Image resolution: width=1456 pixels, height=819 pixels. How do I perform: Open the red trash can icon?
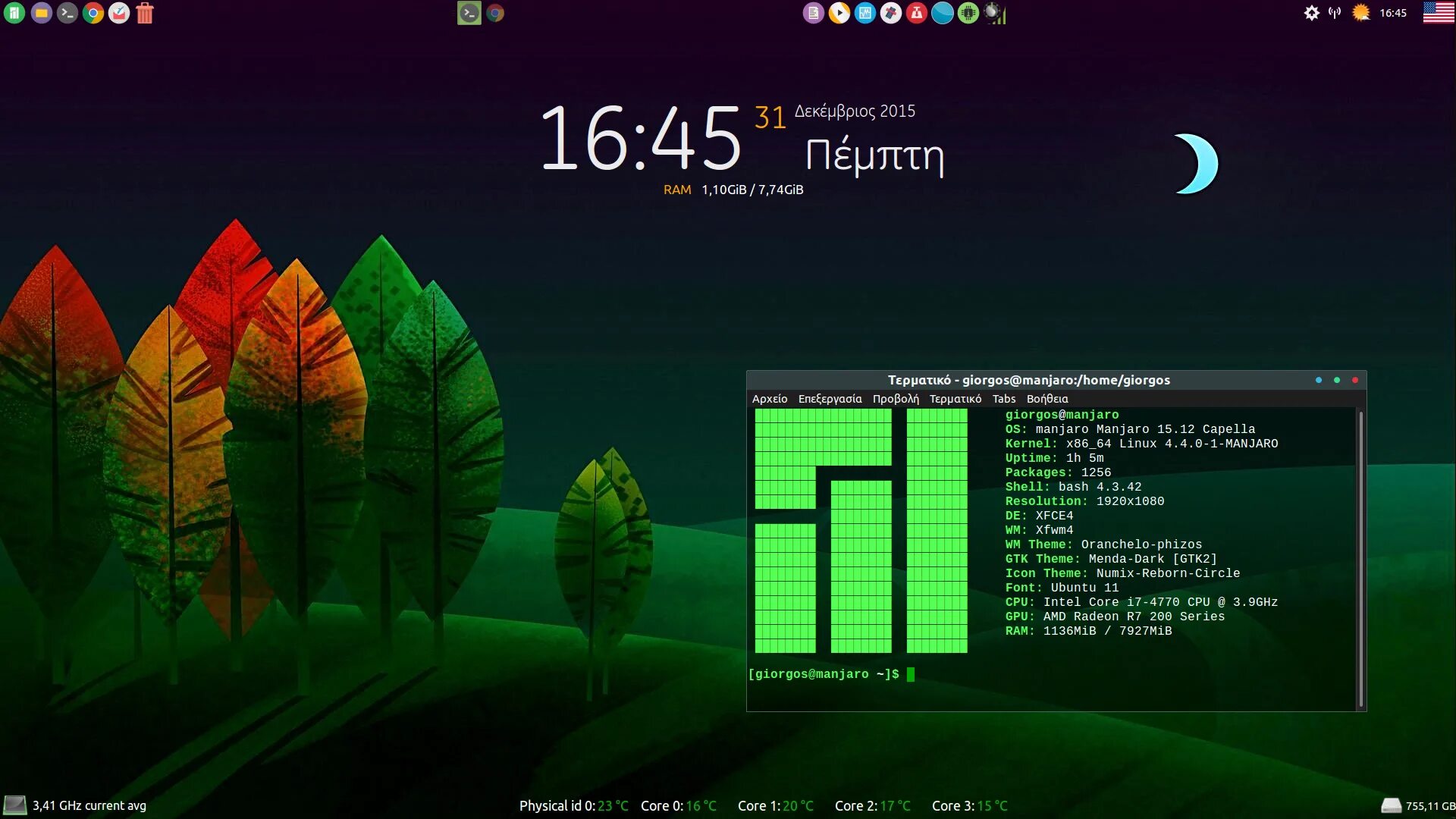(145, 13)
